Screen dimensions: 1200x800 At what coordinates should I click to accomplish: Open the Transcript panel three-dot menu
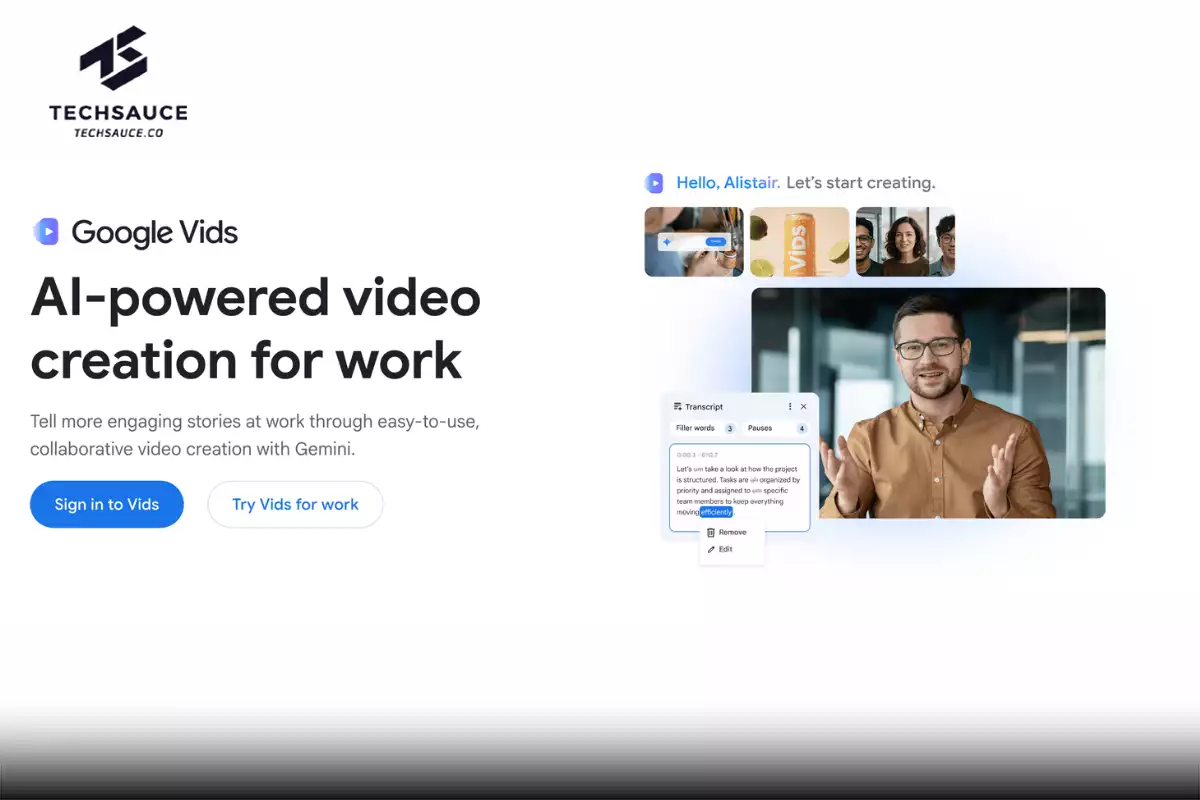pyautogui.click(x=790, y=407)
